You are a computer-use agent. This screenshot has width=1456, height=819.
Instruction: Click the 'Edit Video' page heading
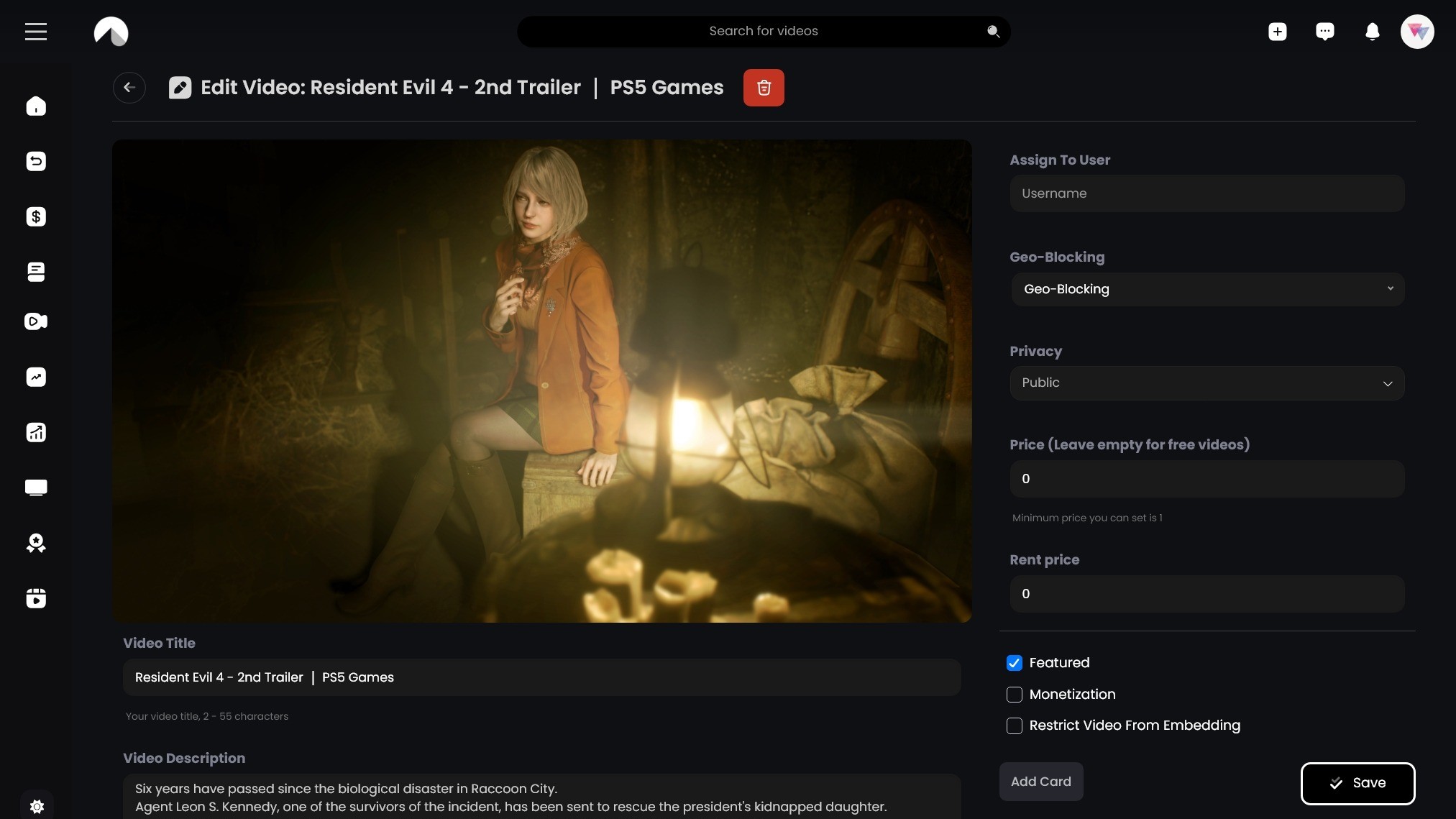coord(462,88)
